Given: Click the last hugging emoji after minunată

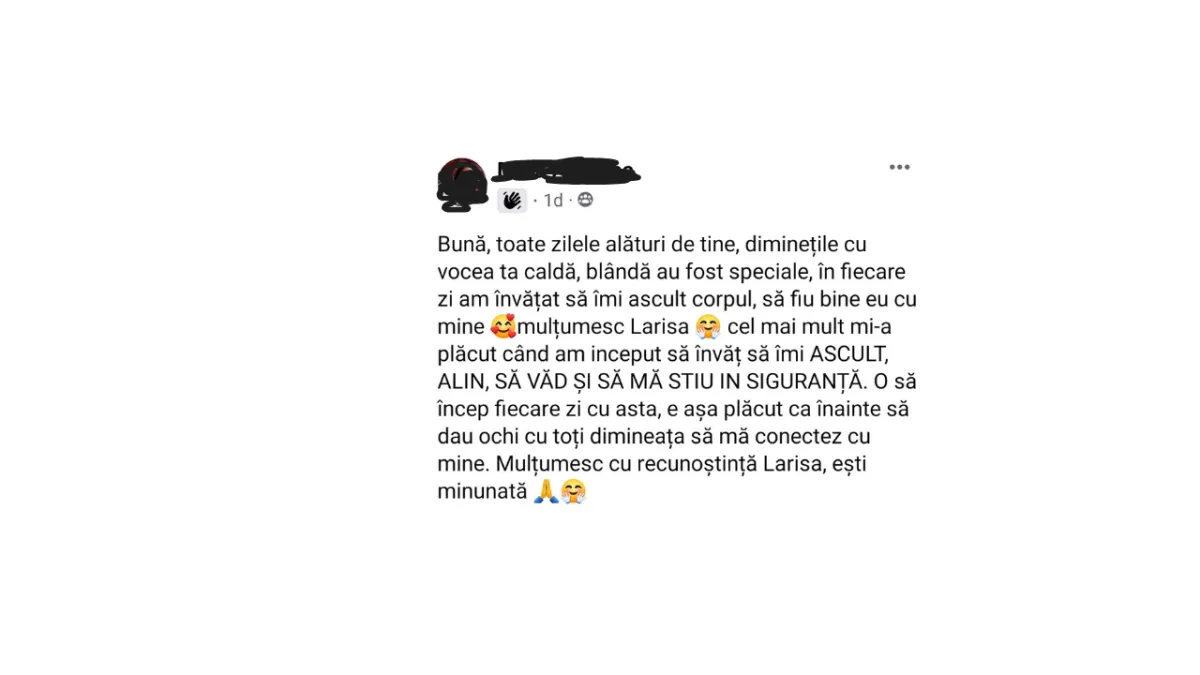Looking at the screenshot, I should [x=573, y=491].
